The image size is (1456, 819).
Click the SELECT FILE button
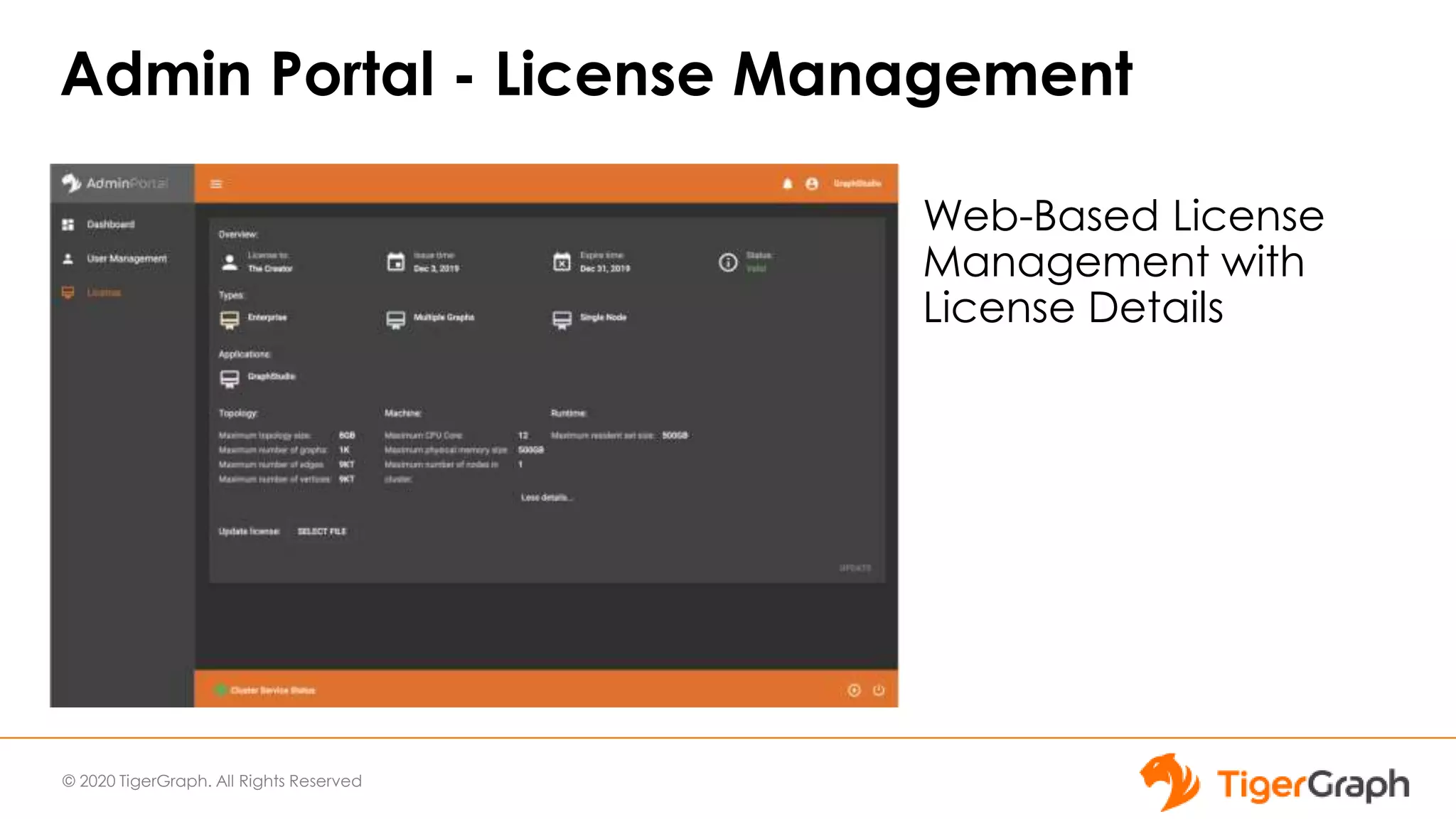(322, 531)
